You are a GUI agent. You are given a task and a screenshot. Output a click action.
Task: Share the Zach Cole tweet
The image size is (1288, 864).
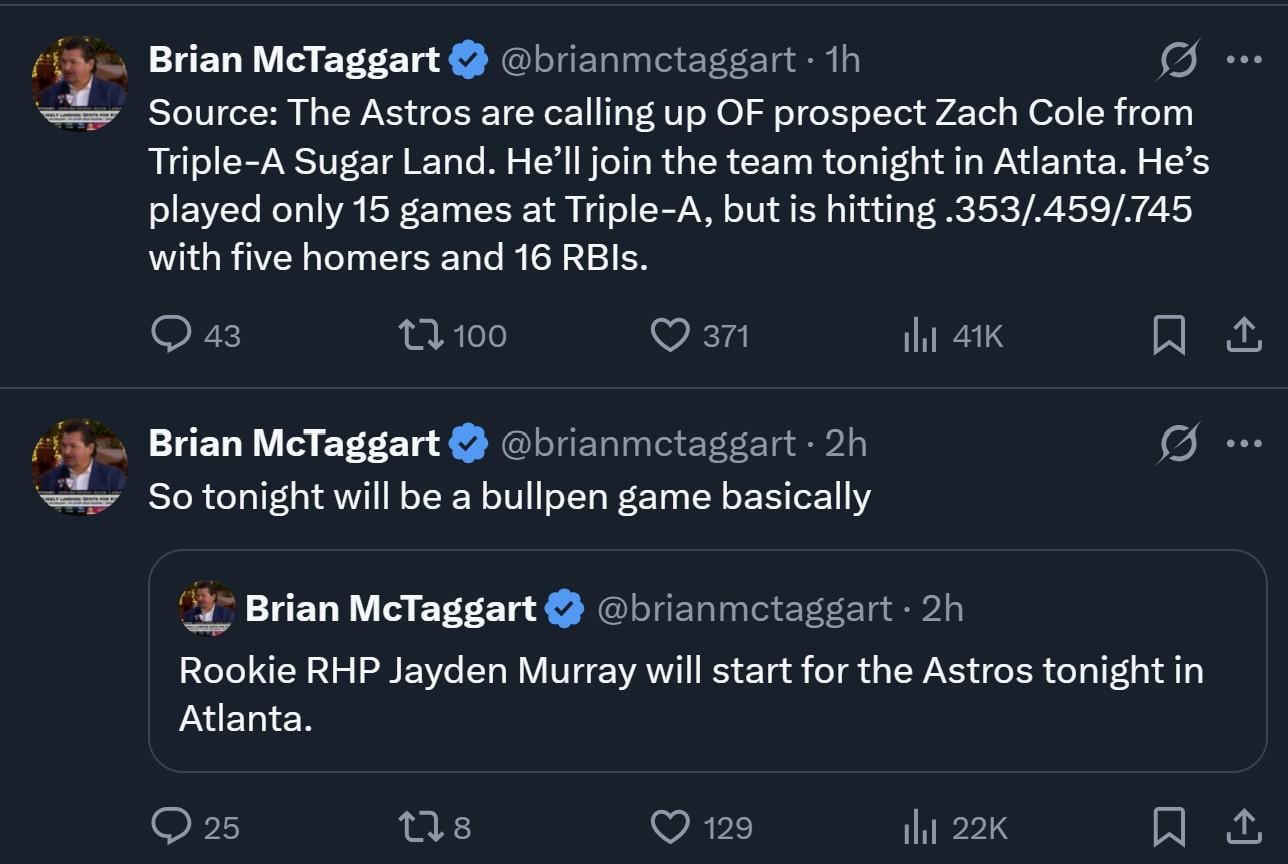pyautogui.click(x=1243, y=335)
